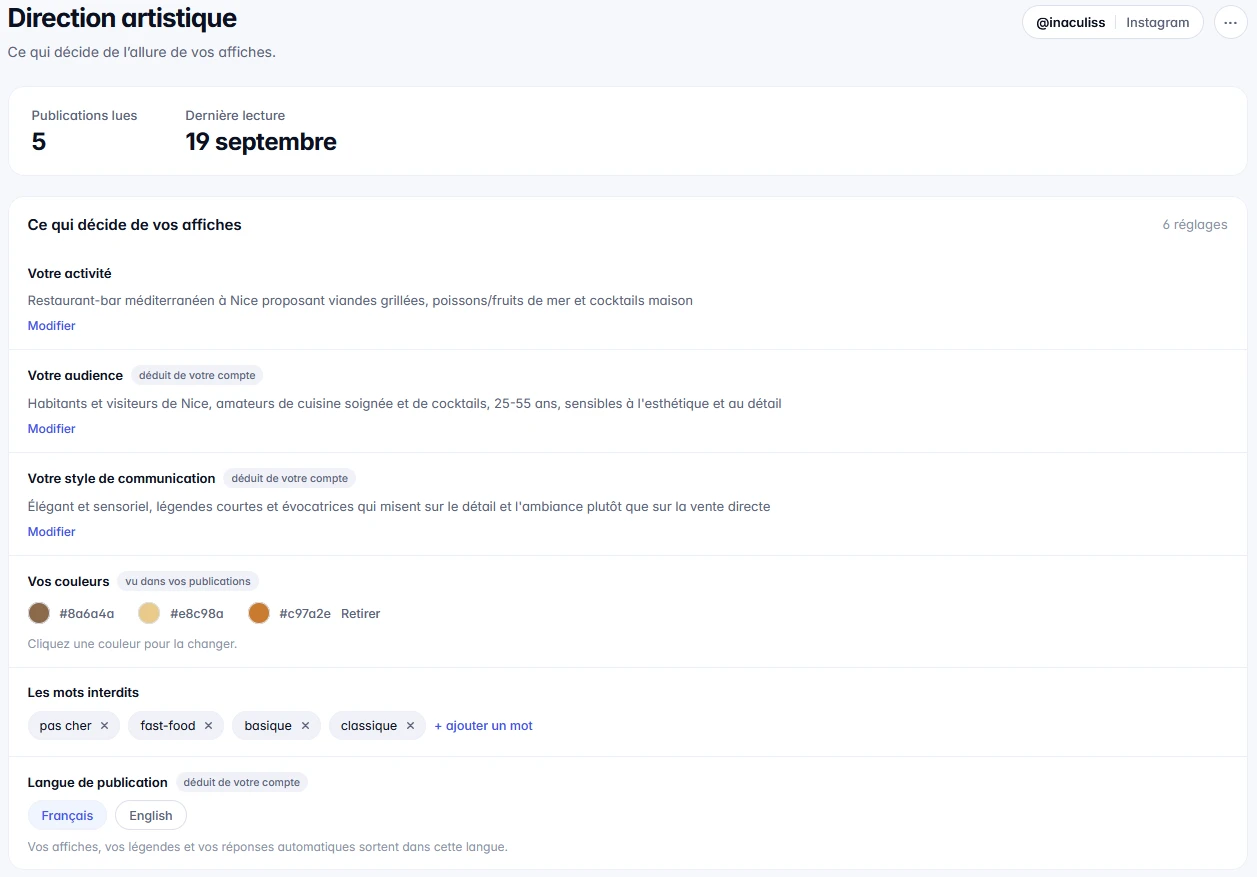Open the @inaculiss Instagram account selector
The image size is (1257, 877).
1112,22
